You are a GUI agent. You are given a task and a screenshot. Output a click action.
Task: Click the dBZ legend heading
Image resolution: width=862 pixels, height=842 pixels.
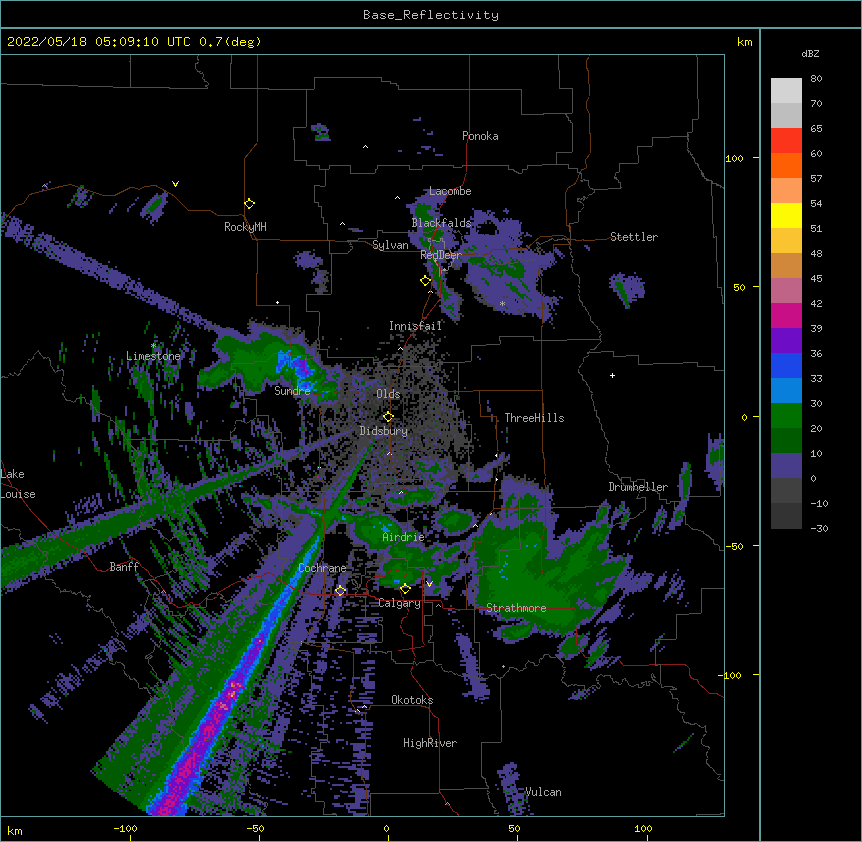coord(810,54)
